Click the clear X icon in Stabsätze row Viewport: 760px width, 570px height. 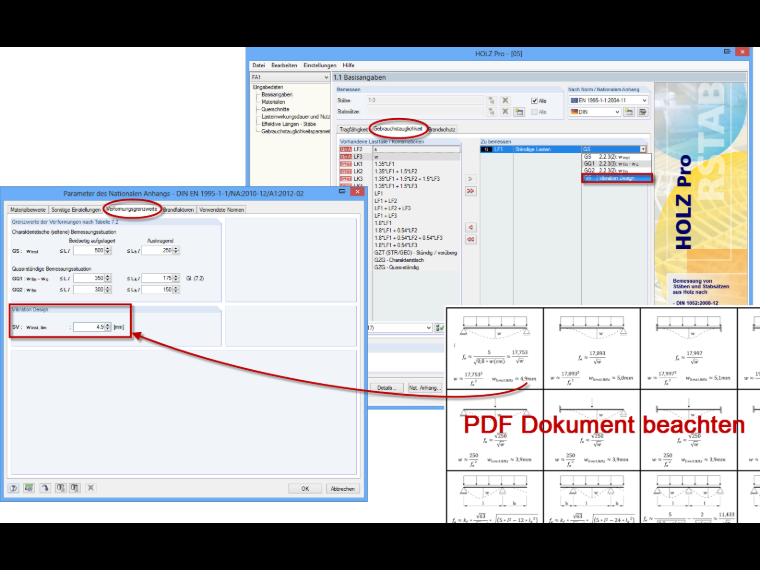[505, 112]
